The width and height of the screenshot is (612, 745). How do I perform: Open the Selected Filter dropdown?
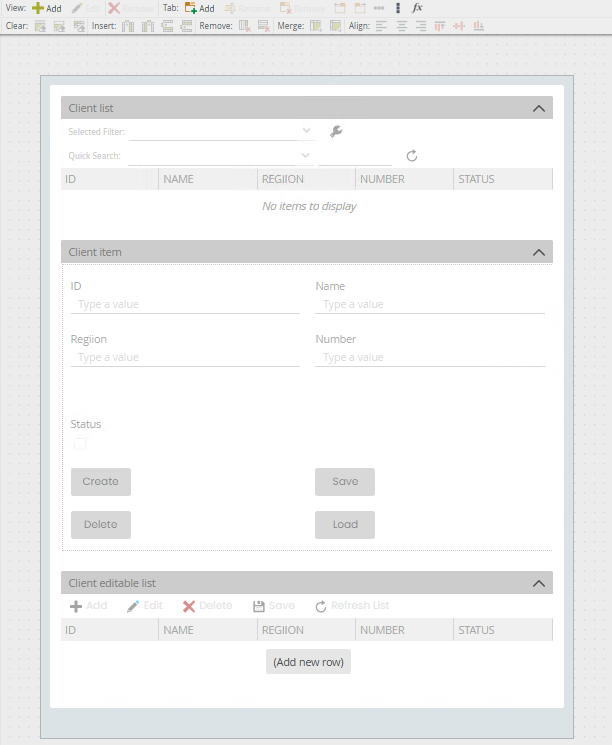220,131
